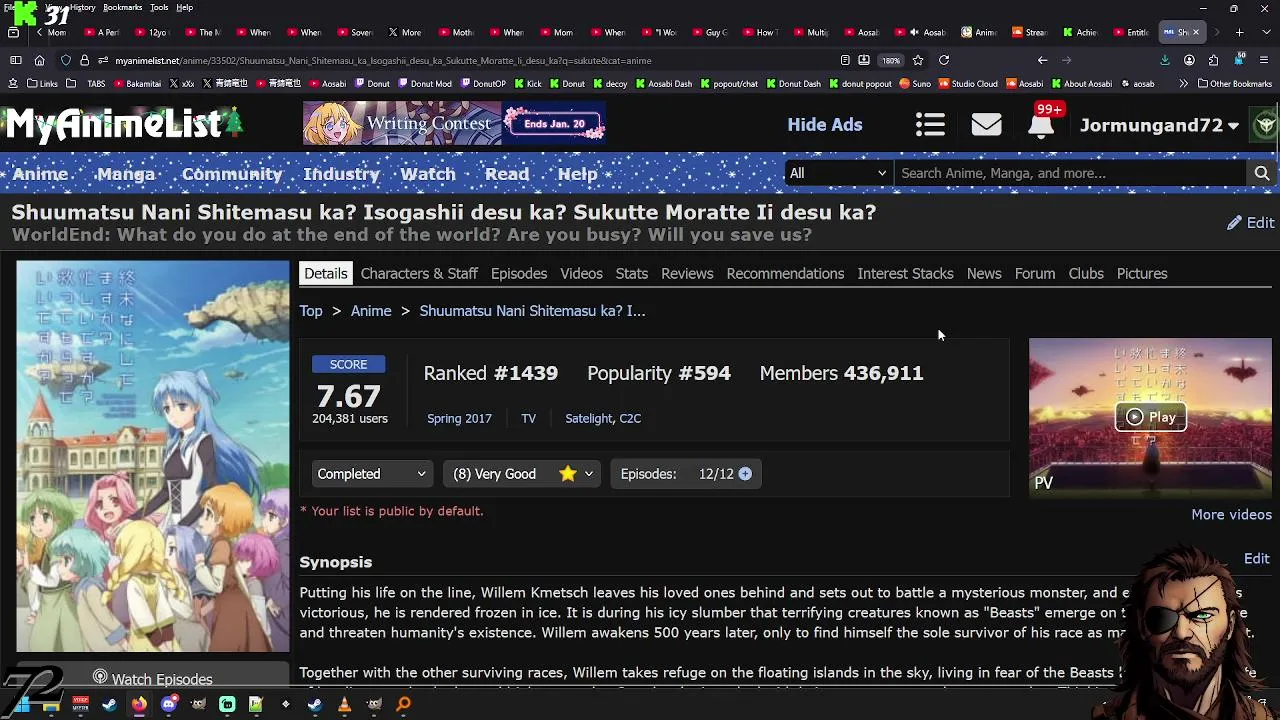Open Firefox in the taskbar
Image resolution: width=1280 pixels, height=720 pixels.
[x=139, y=704]
